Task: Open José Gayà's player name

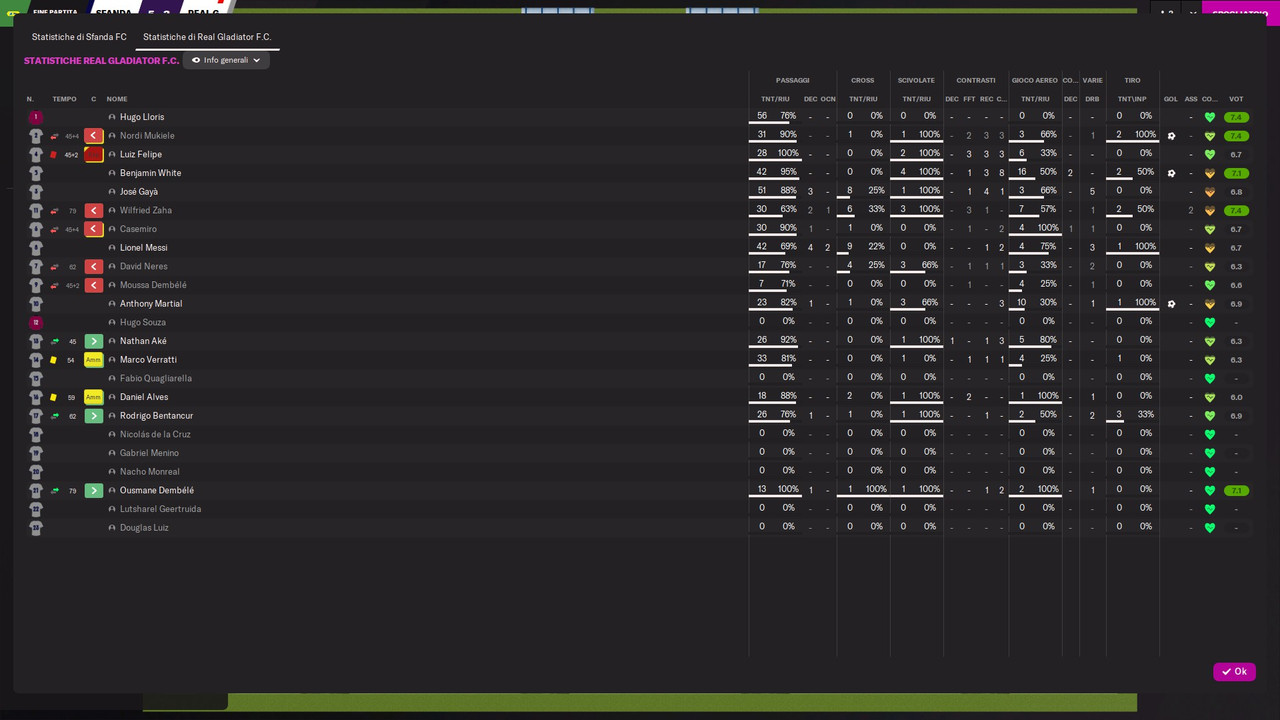Action: 139,192
